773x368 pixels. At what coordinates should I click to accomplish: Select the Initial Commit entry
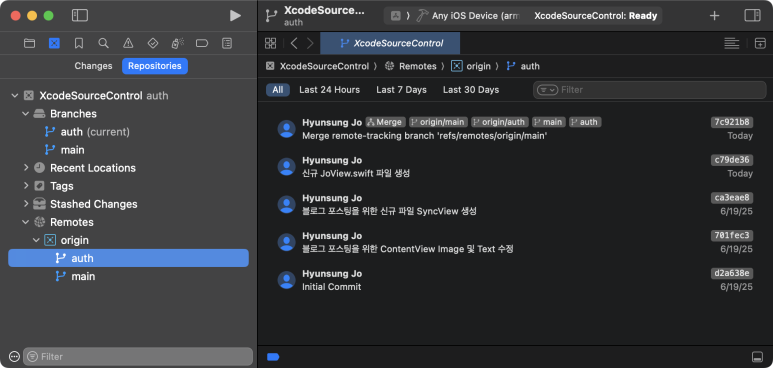(515, 280)
